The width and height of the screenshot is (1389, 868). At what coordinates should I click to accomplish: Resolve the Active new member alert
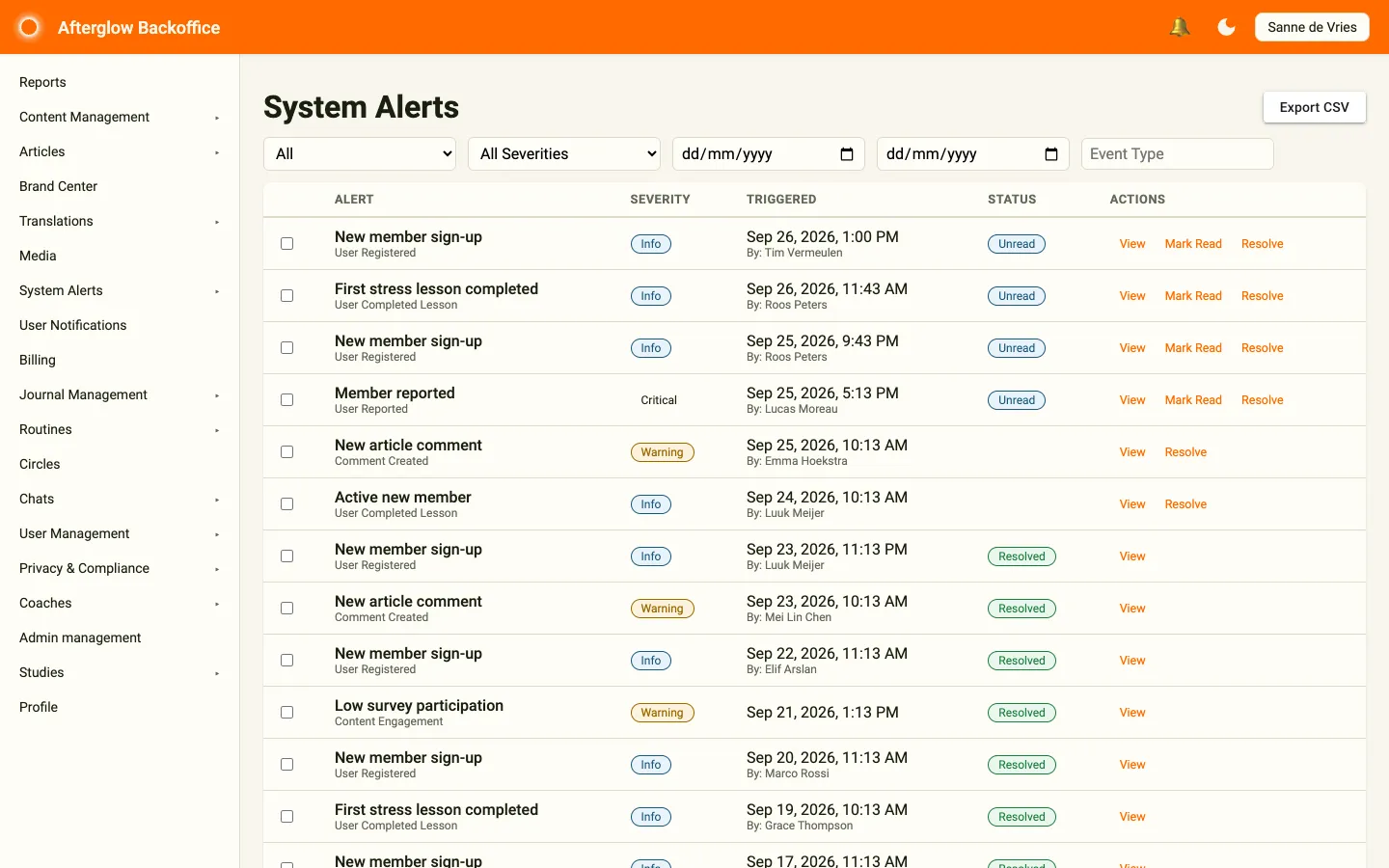1185,504
